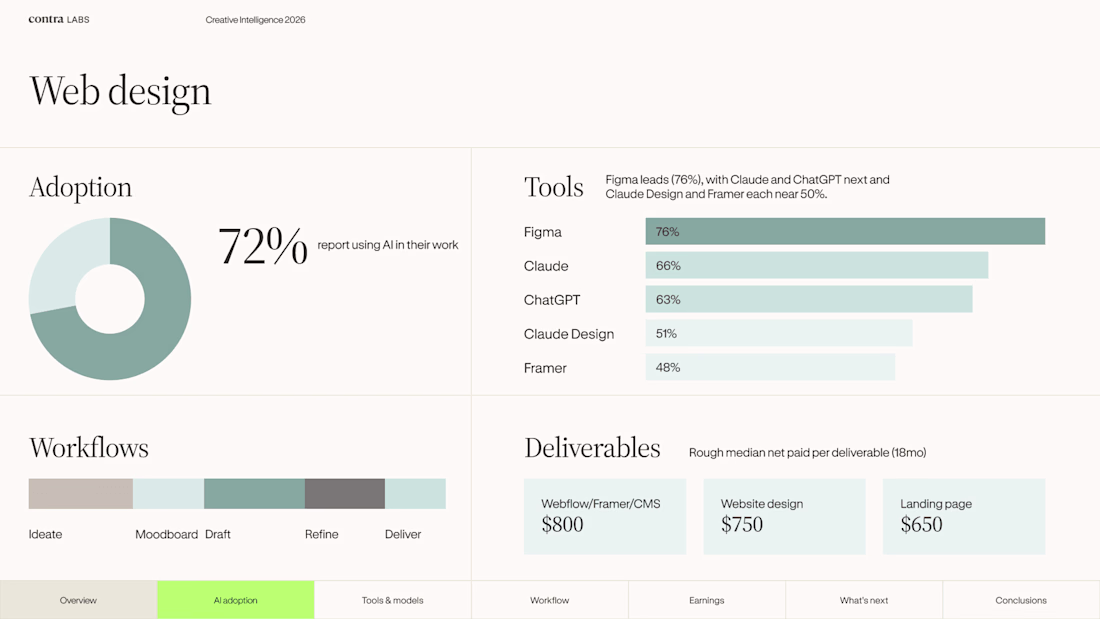
Task: Click the Creative Intelligence 2026 title
Action: coord(255,20)
